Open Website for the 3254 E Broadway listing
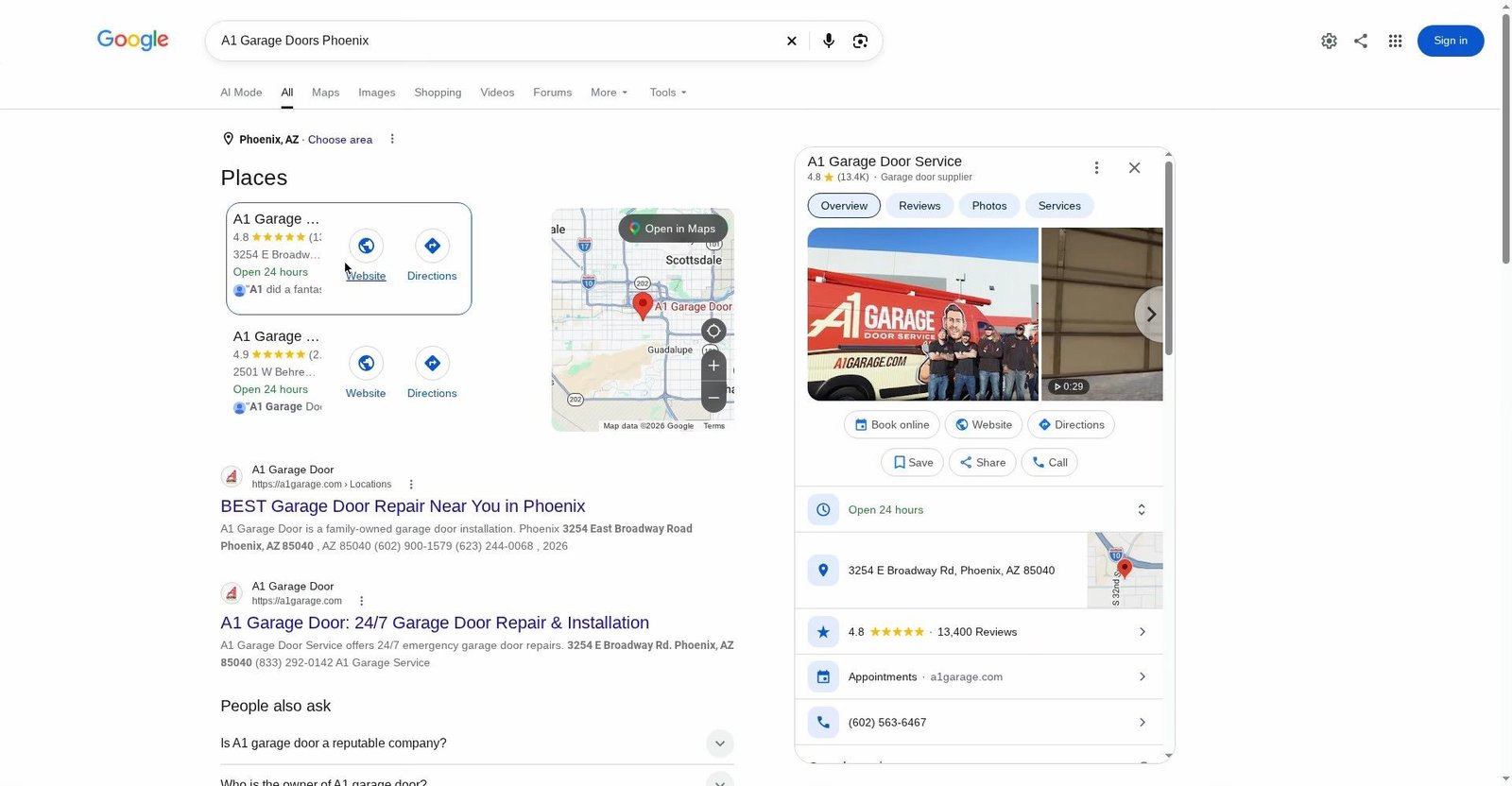 [366, 255]
